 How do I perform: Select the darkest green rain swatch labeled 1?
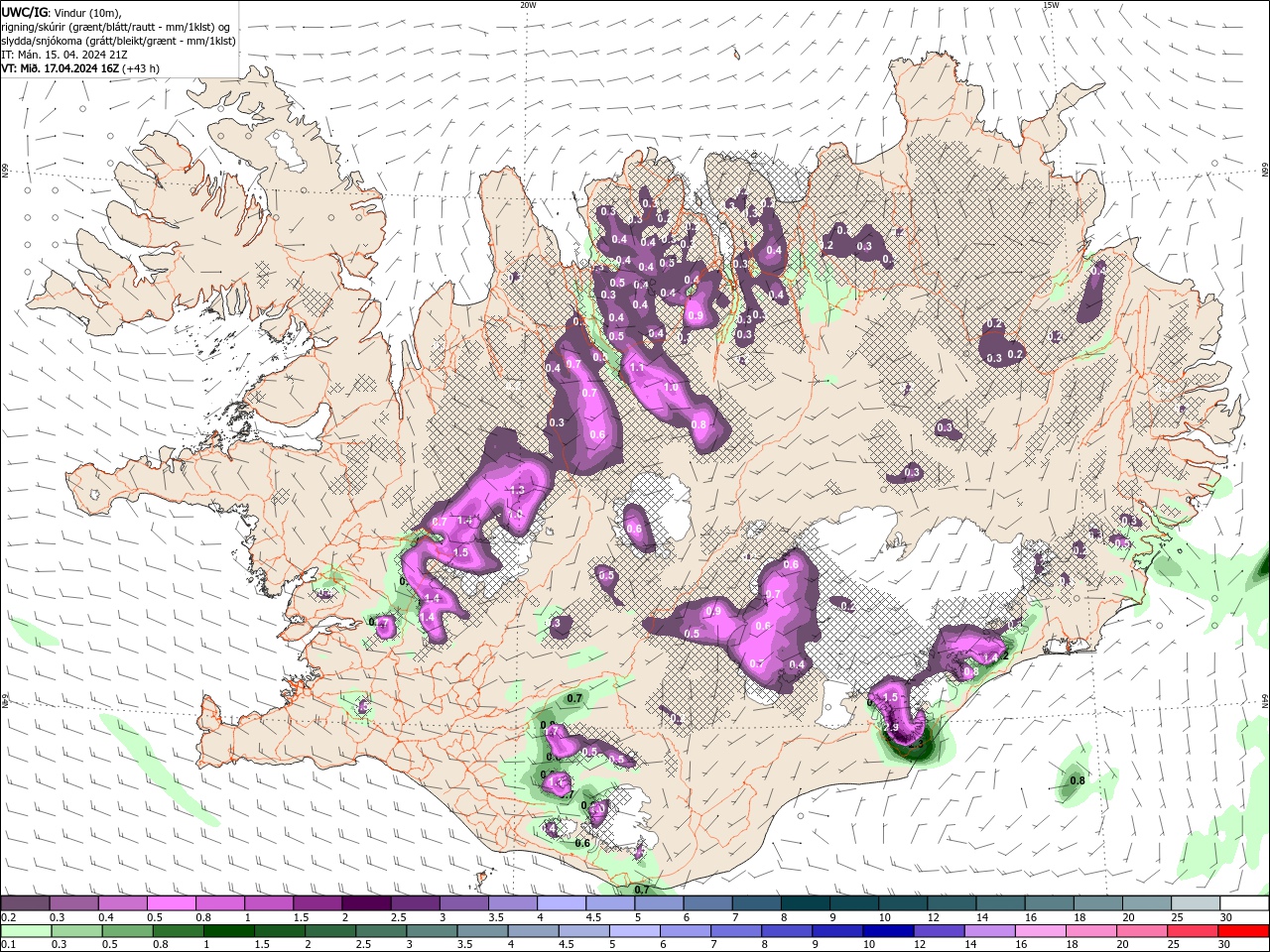tap(228, 931)
